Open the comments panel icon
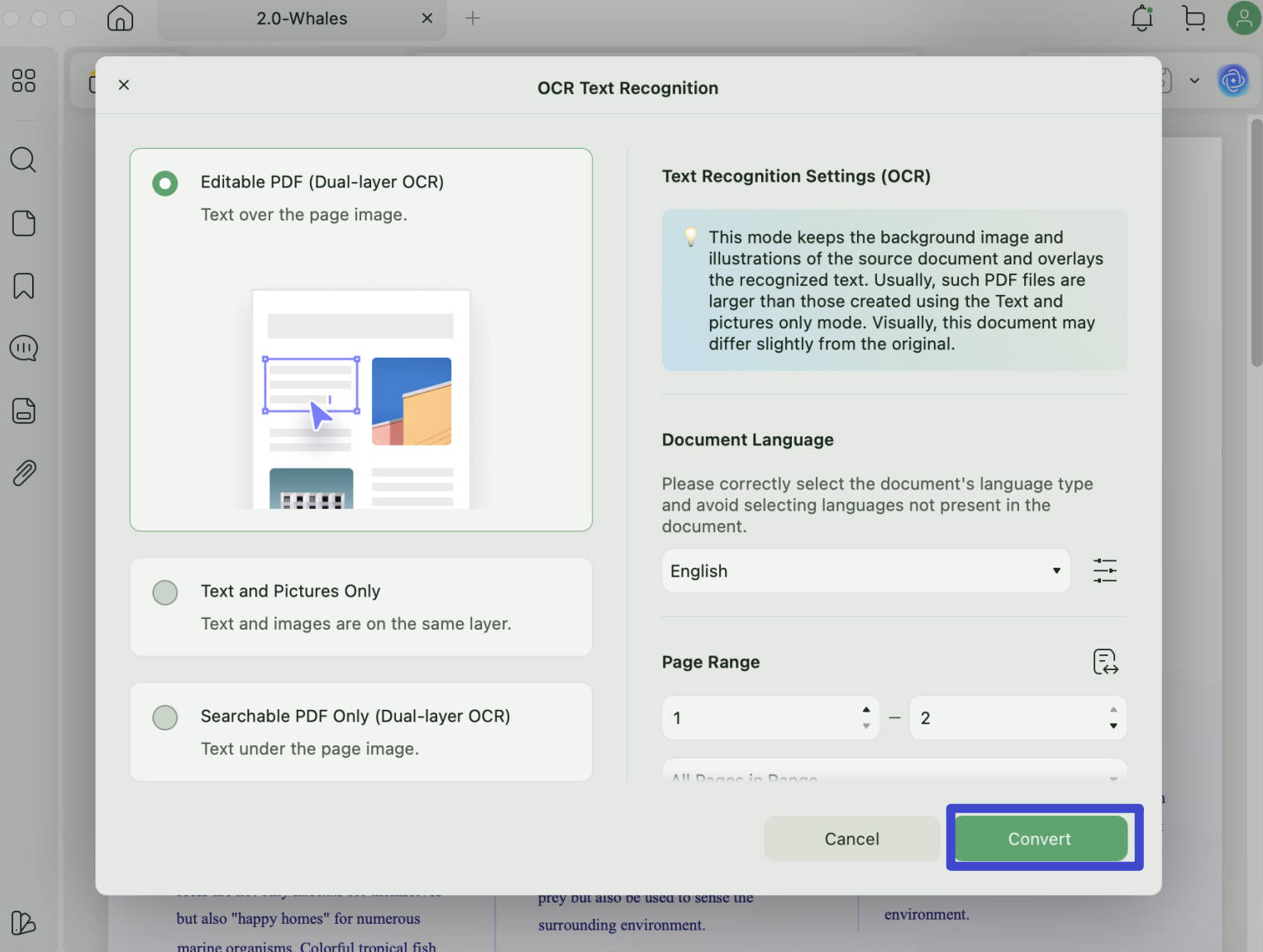 click(x=24, y=348)
